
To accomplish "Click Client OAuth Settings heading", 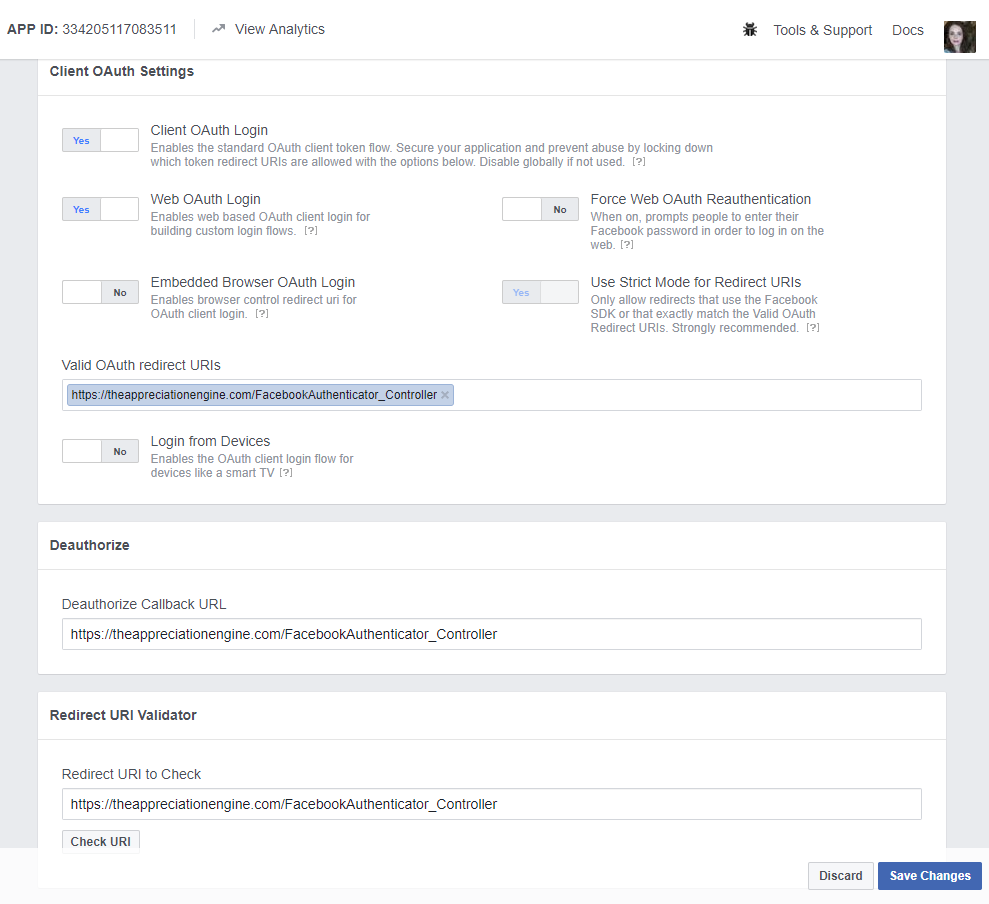I will pyautogui.click(x=122, y=71).
